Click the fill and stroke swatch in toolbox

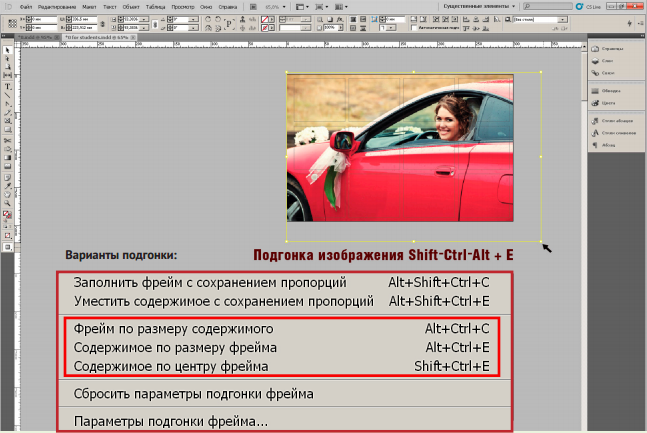tap(7, 214)
